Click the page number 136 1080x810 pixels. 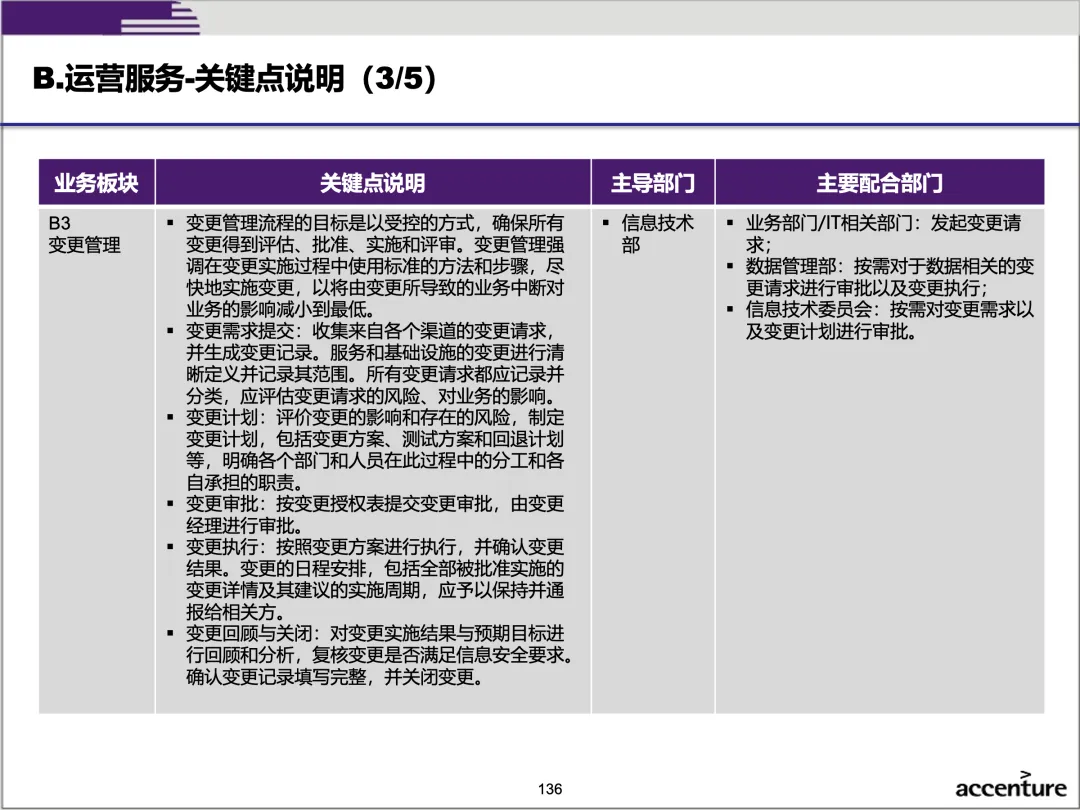tap(550, 789)
